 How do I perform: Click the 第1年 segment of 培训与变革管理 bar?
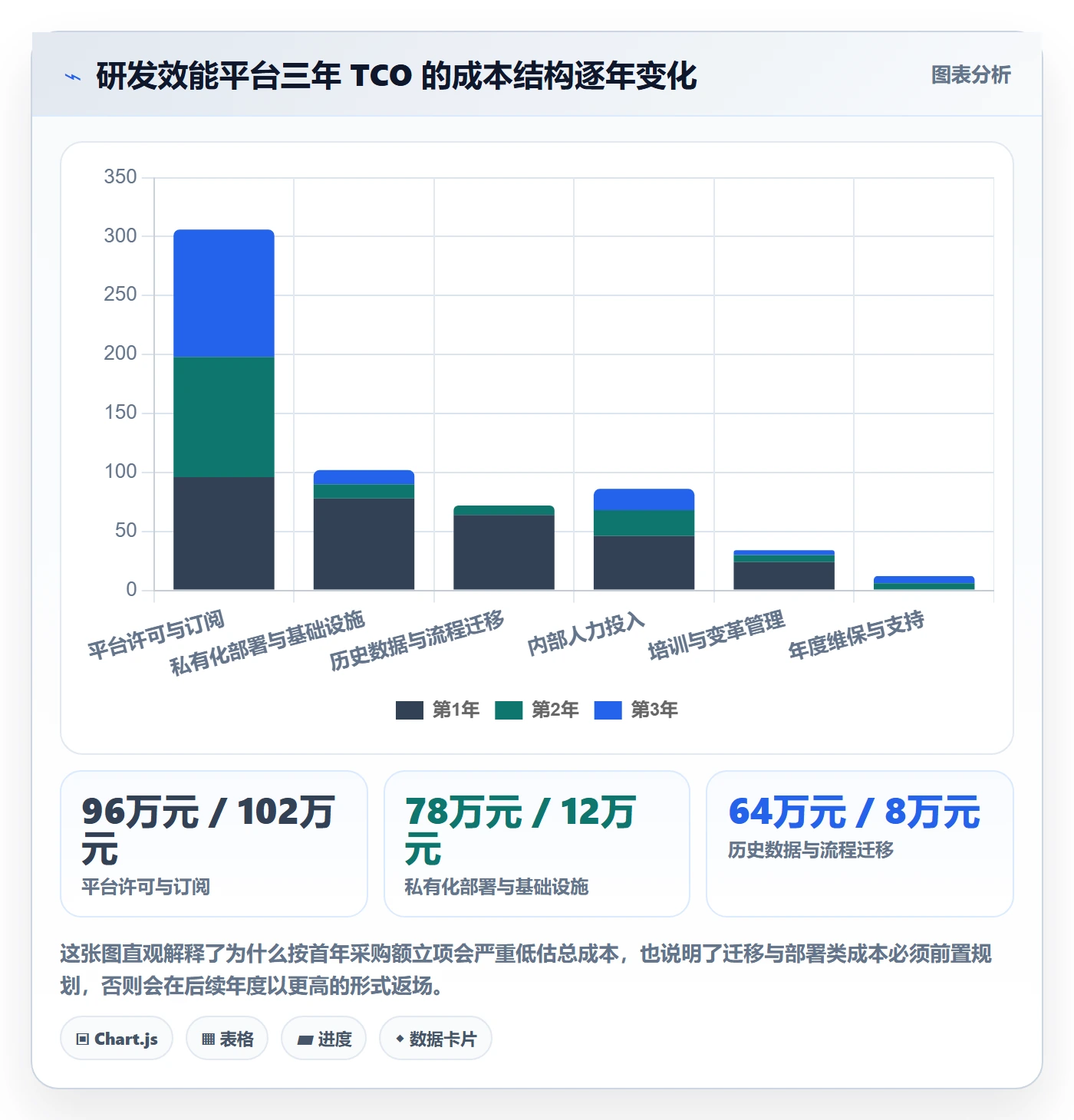[784, 576]
